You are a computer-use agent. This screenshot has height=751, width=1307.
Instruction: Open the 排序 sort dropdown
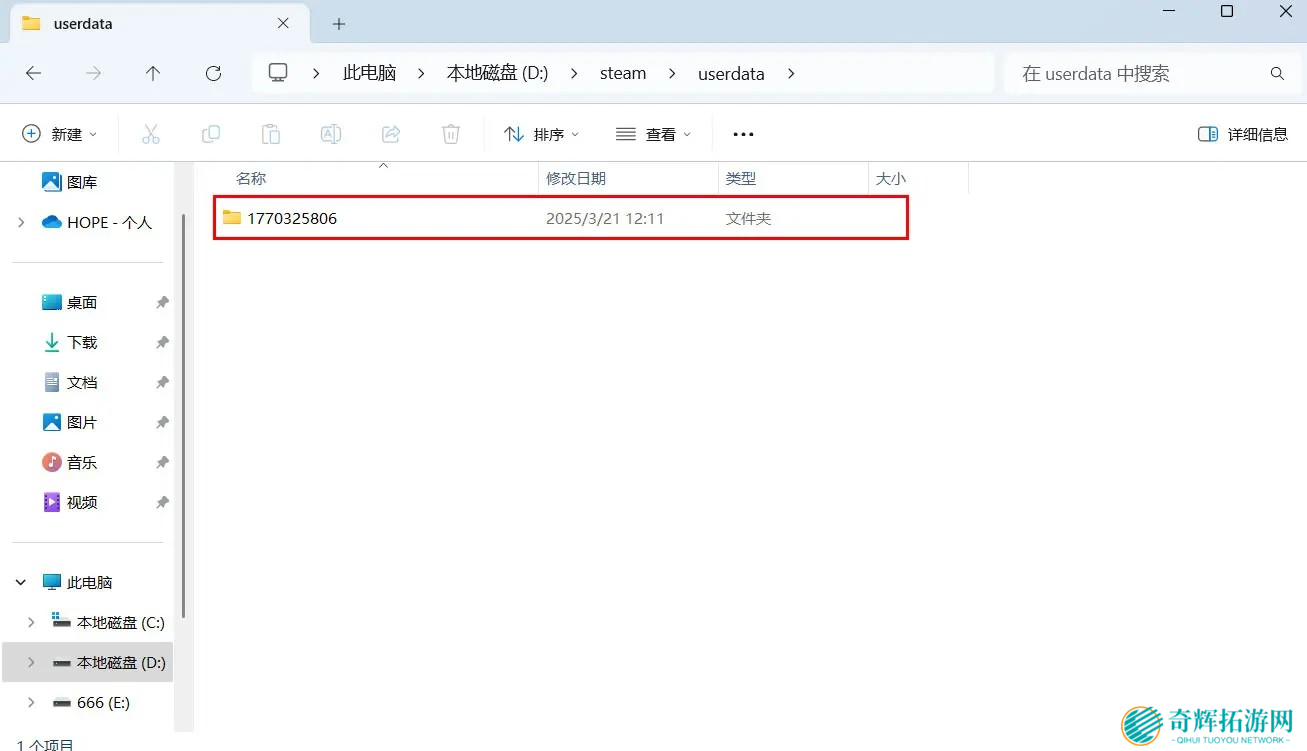click(x=542, y=134)
